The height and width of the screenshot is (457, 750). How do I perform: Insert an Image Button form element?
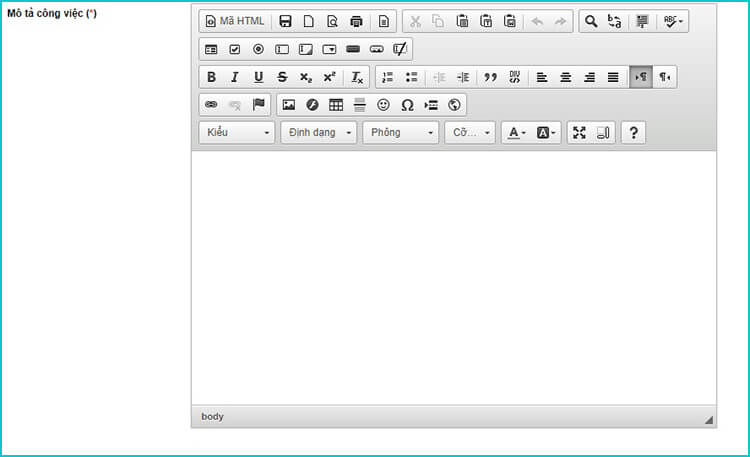pyautogui.click(x=376, y=49)
